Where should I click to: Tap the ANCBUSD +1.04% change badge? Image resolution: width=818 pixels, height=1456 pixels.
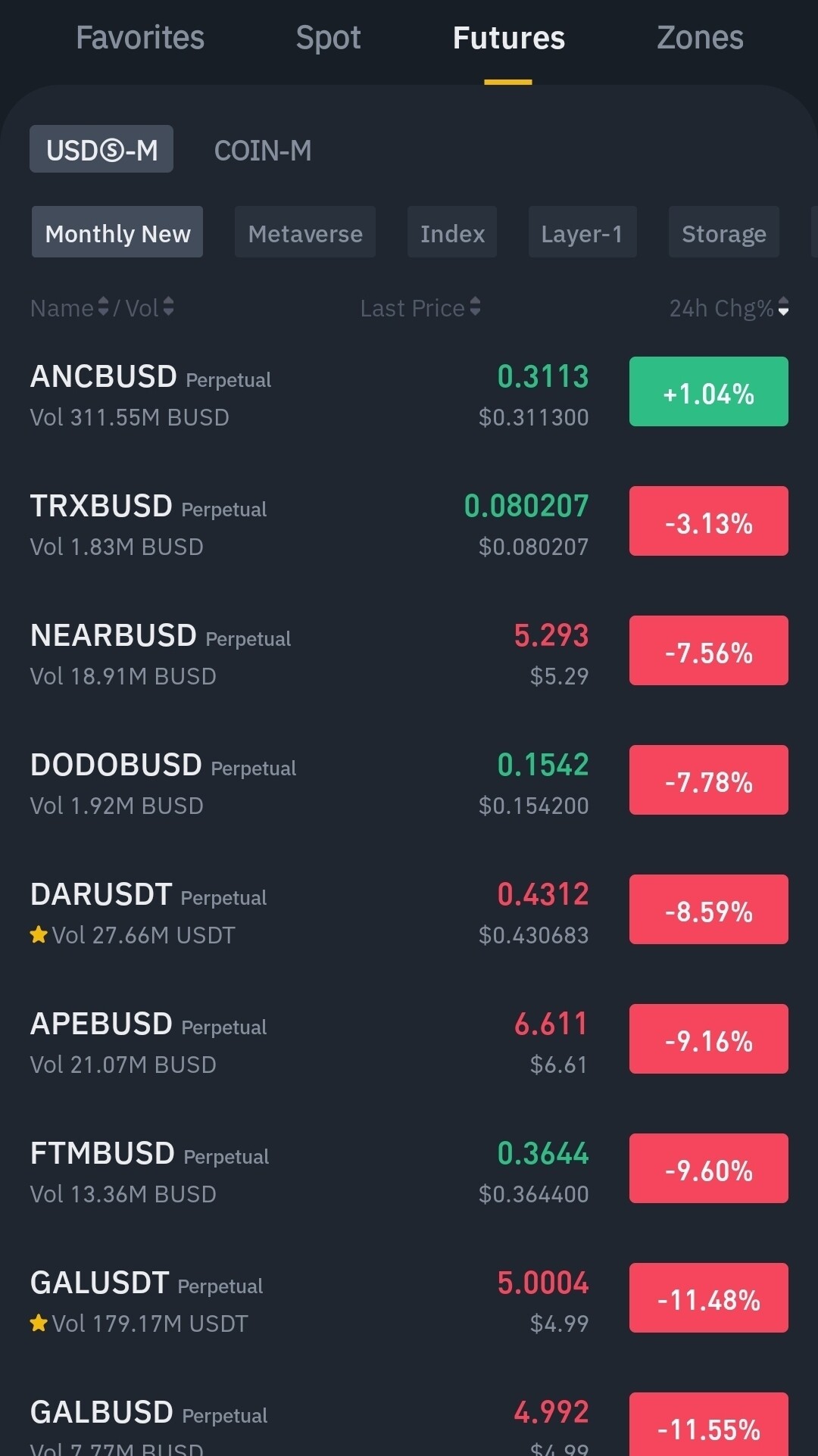coord(708,392)
